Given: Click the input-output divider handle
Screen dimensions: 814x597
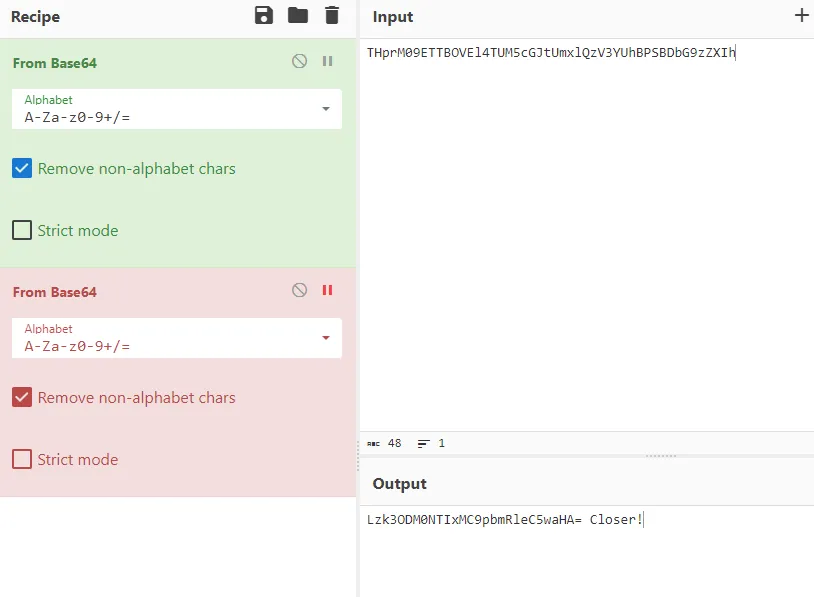Looking at the screenshot, I should pos(661,456).
